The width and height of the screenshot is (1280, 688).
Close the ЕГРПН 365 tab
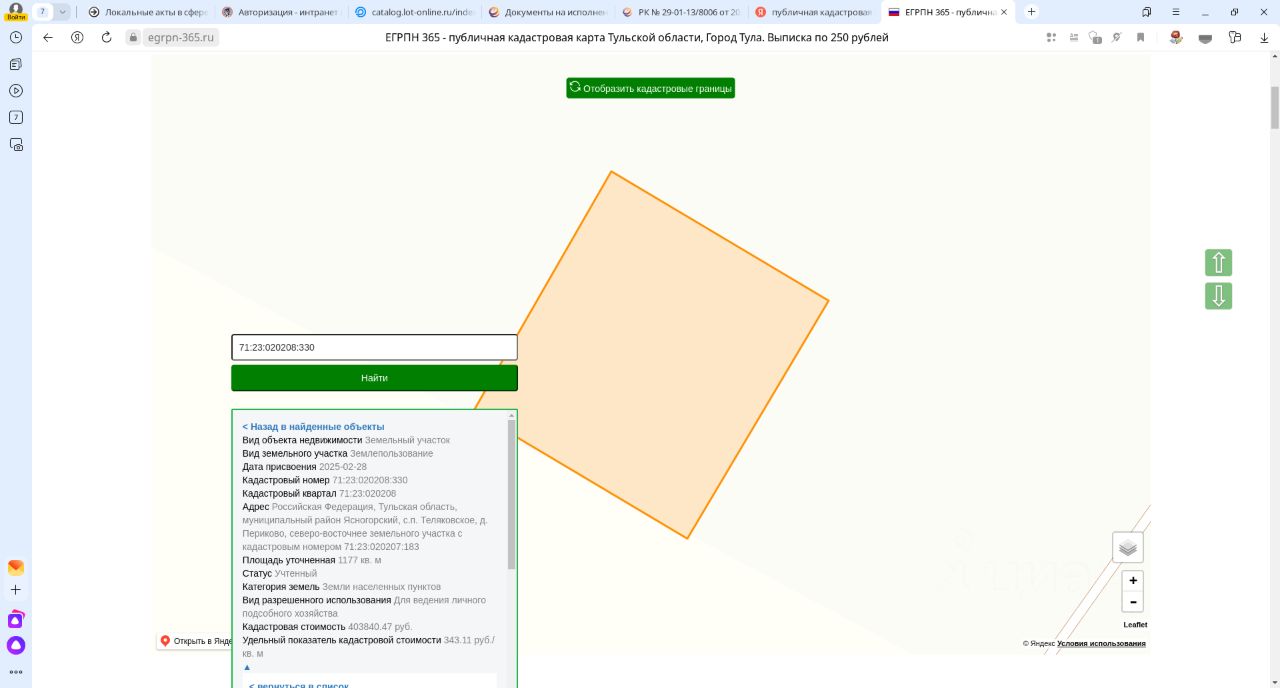pyautogui.click(x=1005, y=12)
